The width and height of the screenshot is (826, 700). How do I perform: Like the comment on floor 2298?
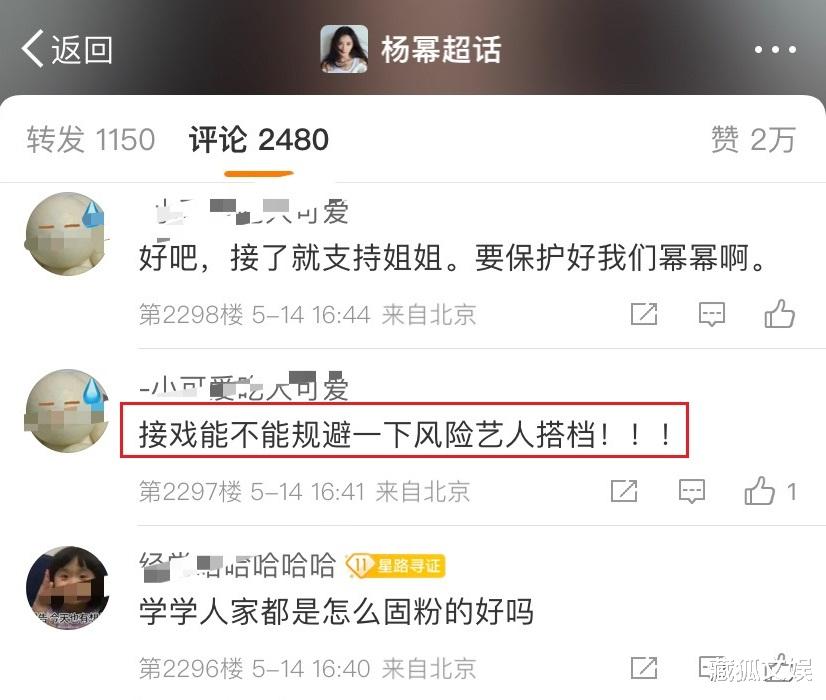pyautogui.click(x=780, y=313)
